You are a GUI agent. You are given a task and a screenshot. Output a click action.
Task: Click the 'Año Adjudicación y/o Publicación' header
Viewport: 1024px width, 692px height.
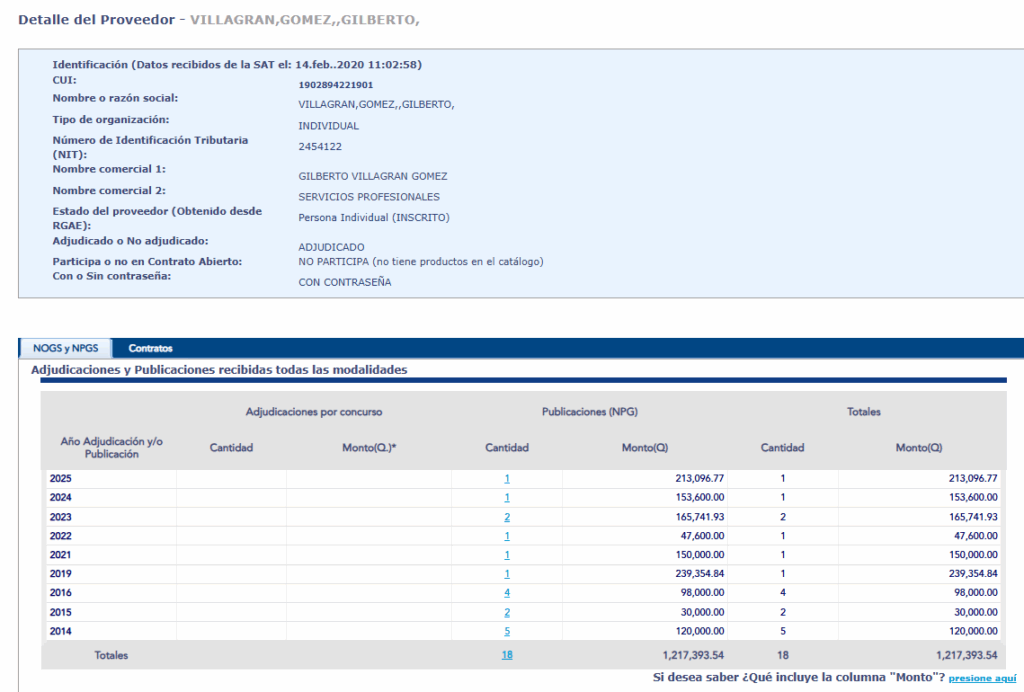[x=112, y=448]
